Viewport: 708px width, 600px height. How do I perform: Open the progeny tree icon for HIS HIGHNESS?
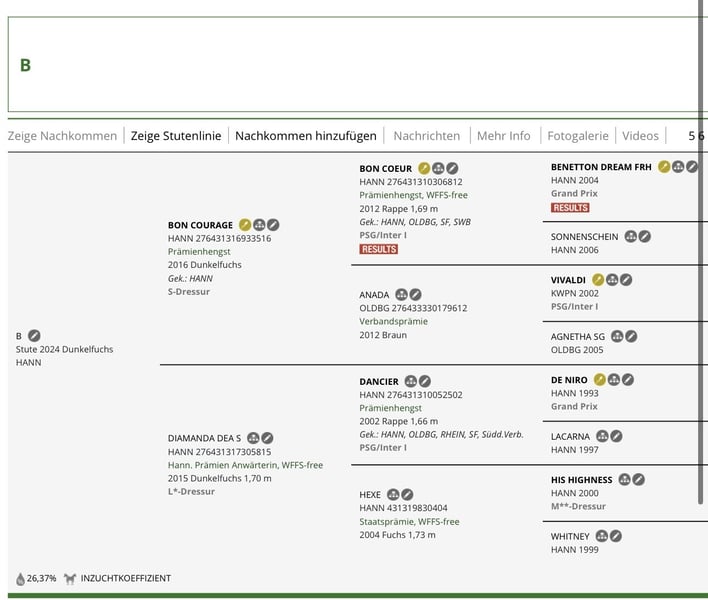pyautogui.click(x=624, y=479)
